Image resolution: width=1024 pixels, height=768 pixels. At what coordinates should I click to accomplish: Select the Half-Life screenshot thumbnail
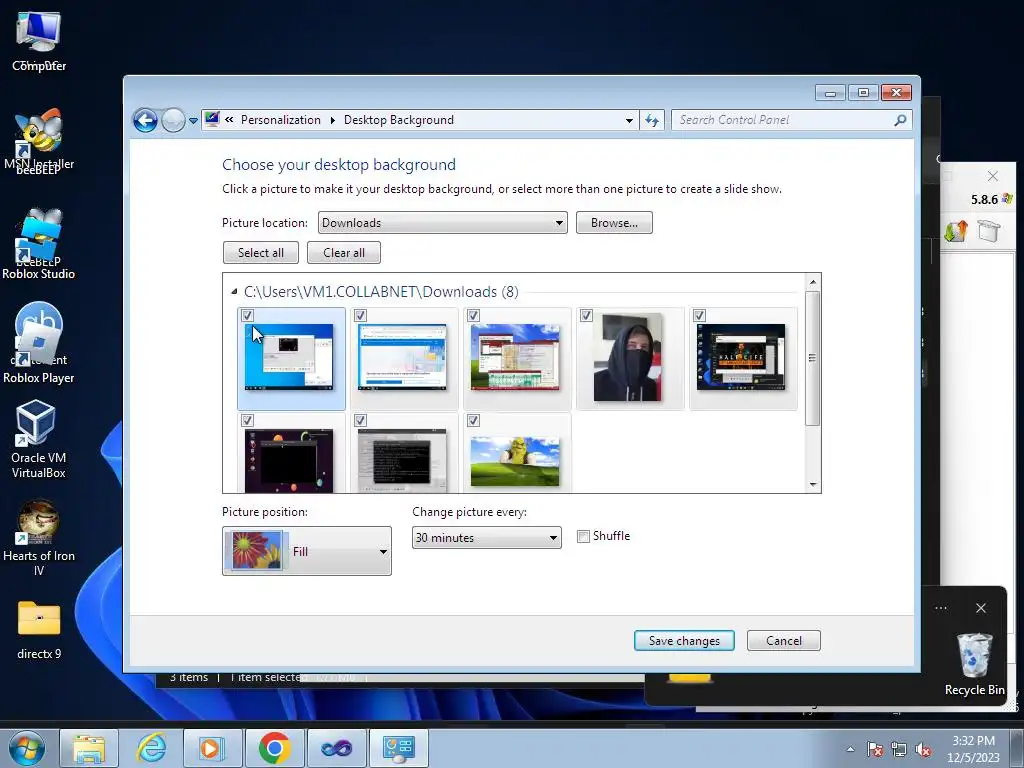point(741,357)
